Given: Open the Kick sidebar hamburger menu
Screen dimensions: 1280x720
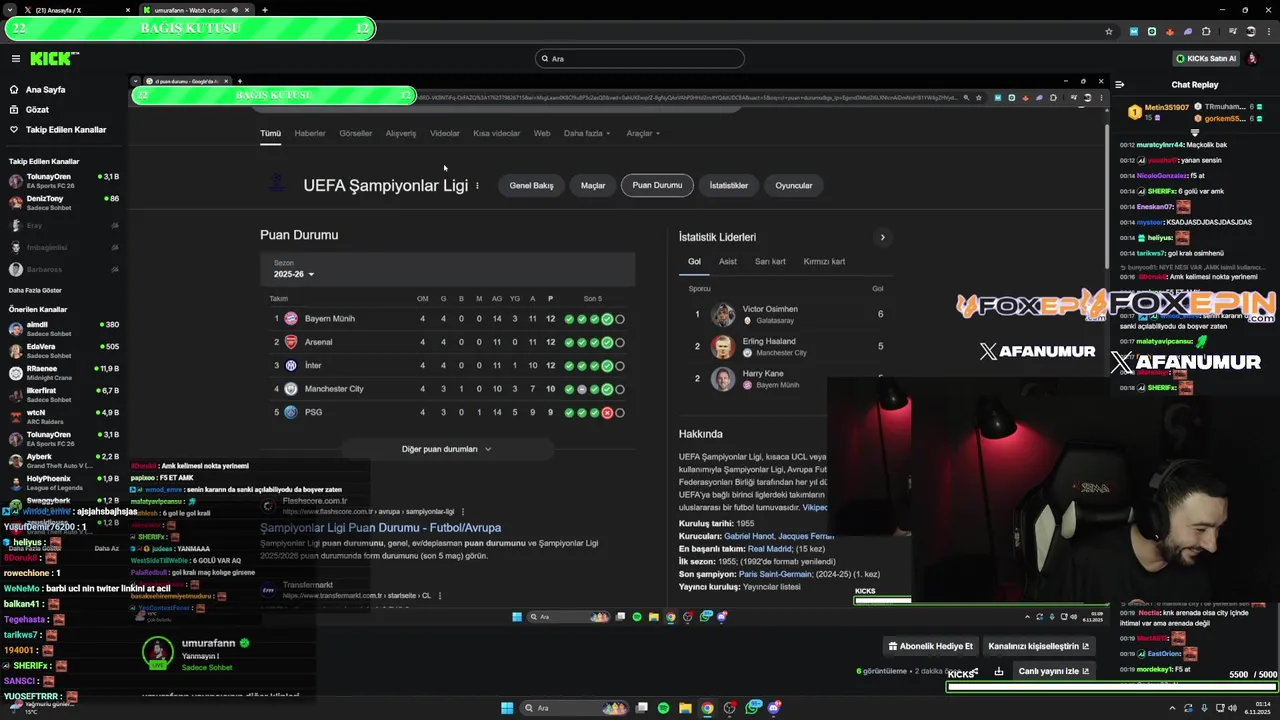Looking at the screenshot, I should (x=15, y=59).
